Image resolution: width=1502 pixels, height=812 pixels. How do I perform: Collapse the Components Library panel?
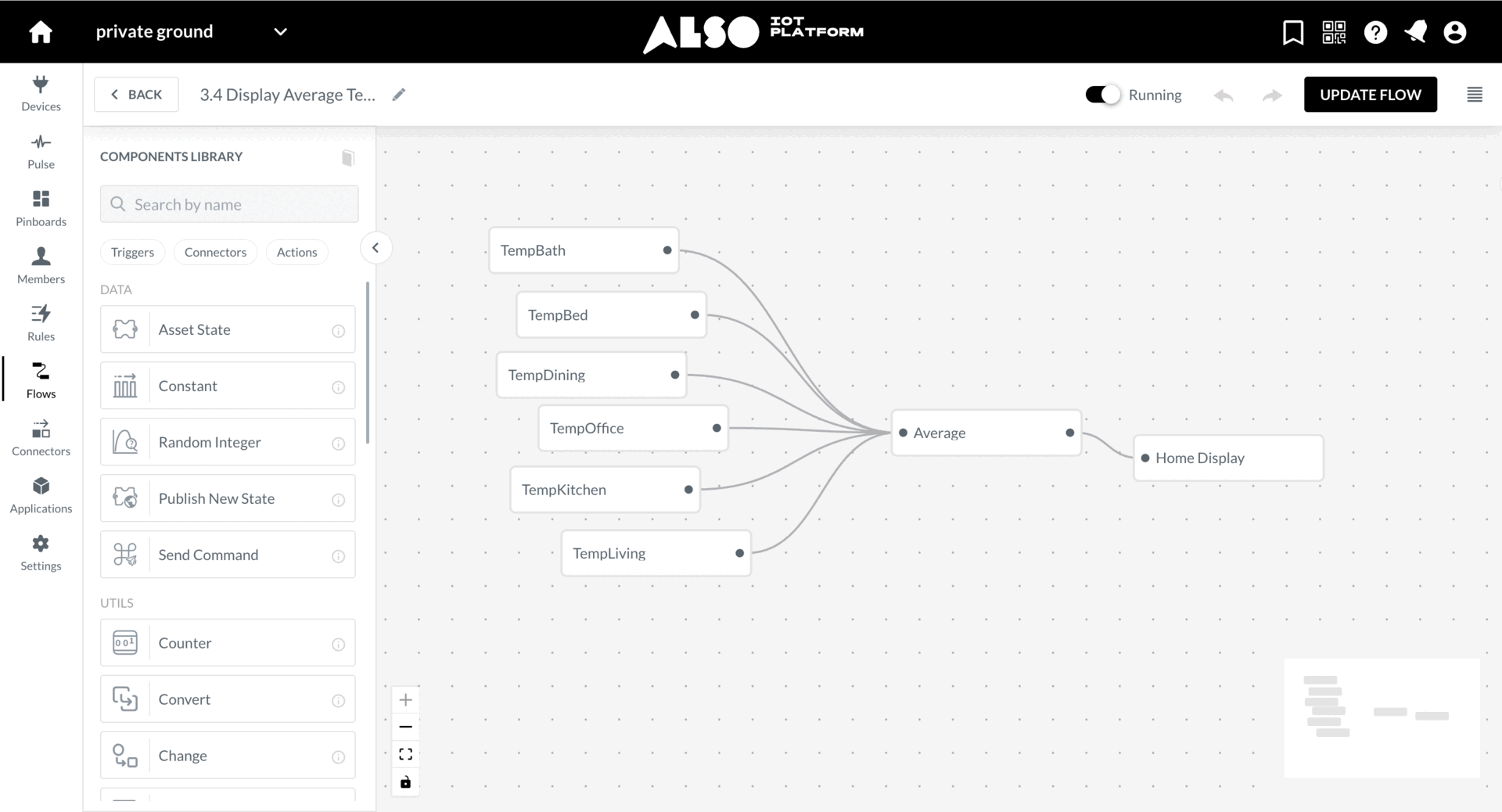375,248
